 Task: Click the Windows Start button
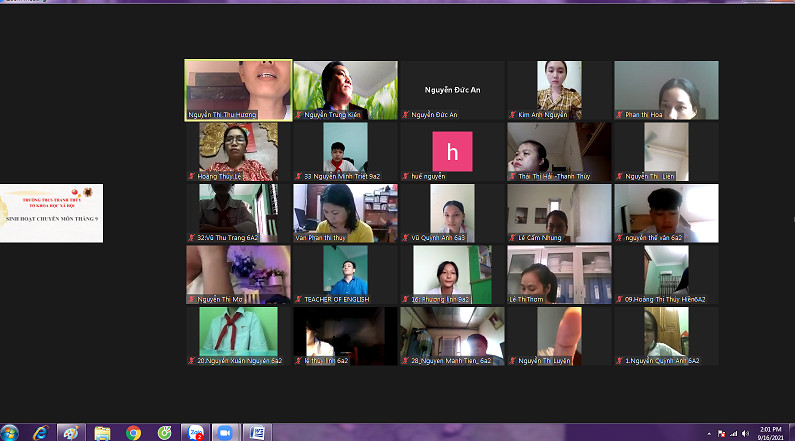pos(11,432)
